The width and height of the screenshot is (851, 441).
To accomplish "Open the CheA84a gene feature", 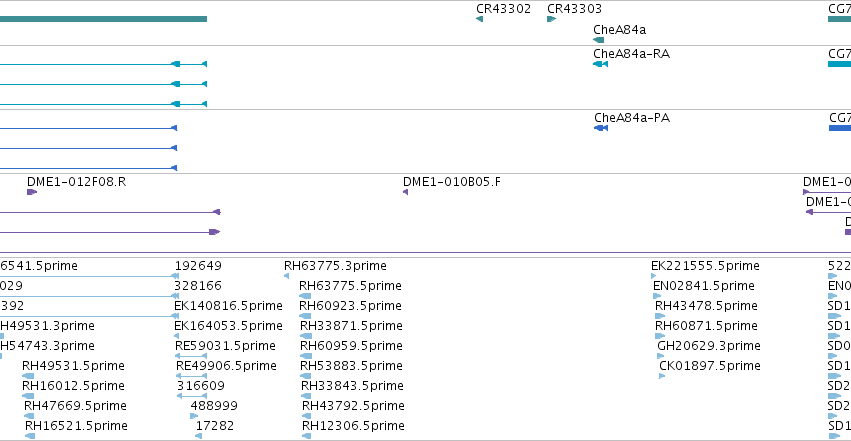I will (x=599, y=40).
